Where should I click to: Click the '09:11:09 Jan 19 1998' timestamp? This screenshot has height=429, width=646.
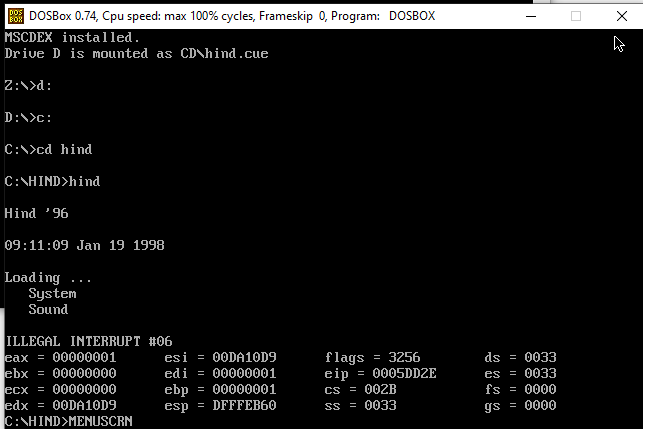pos(84,245)
